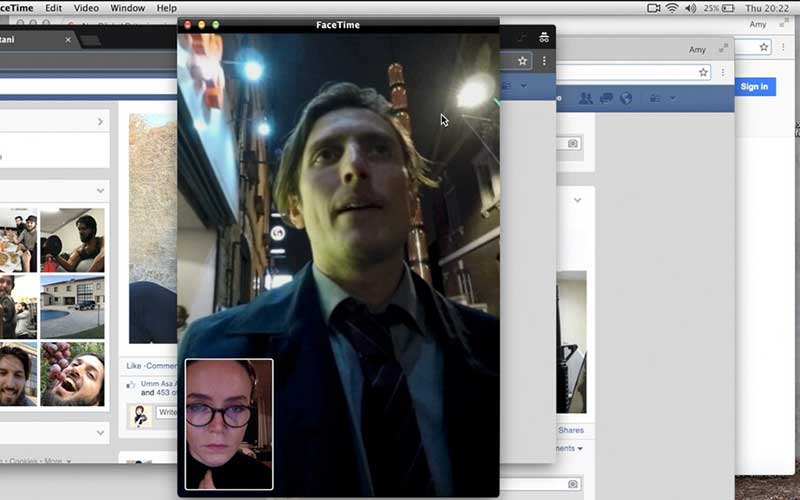Open Facebook notifications globe icon

(626, 98)
